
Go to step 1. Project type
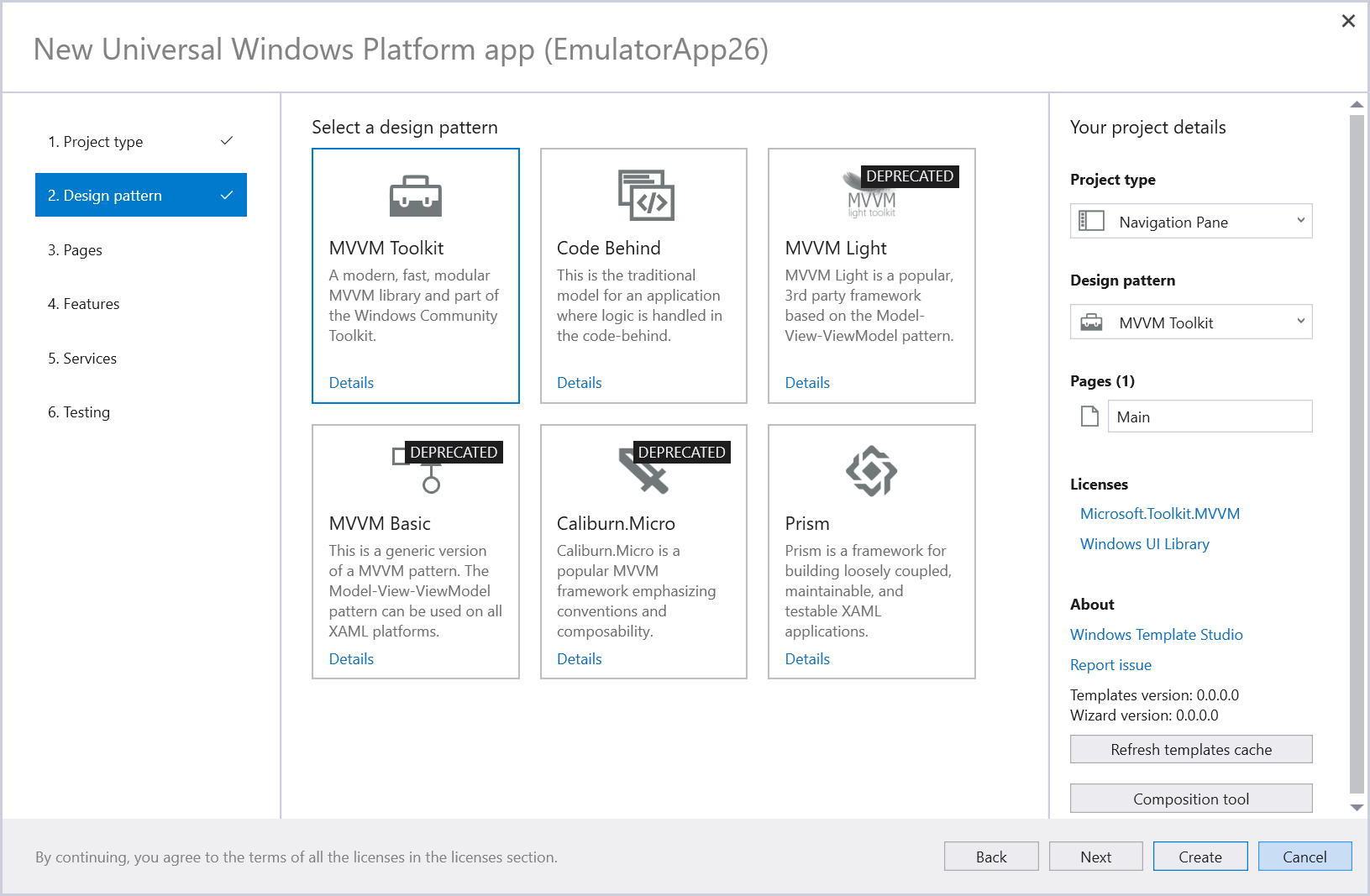[x=141, y=141]
